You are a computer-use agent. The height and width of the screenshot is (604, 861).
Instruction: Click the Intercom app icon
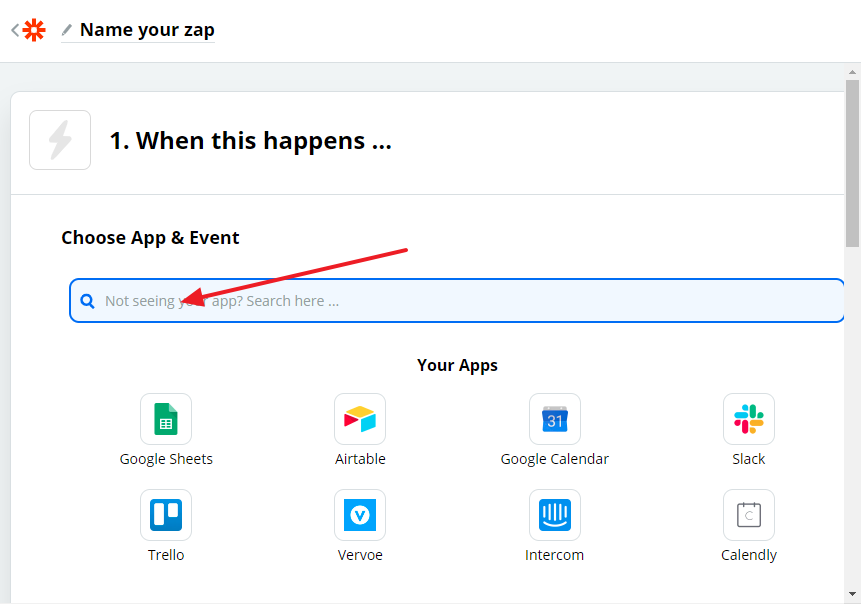click(x=555, y=515)
